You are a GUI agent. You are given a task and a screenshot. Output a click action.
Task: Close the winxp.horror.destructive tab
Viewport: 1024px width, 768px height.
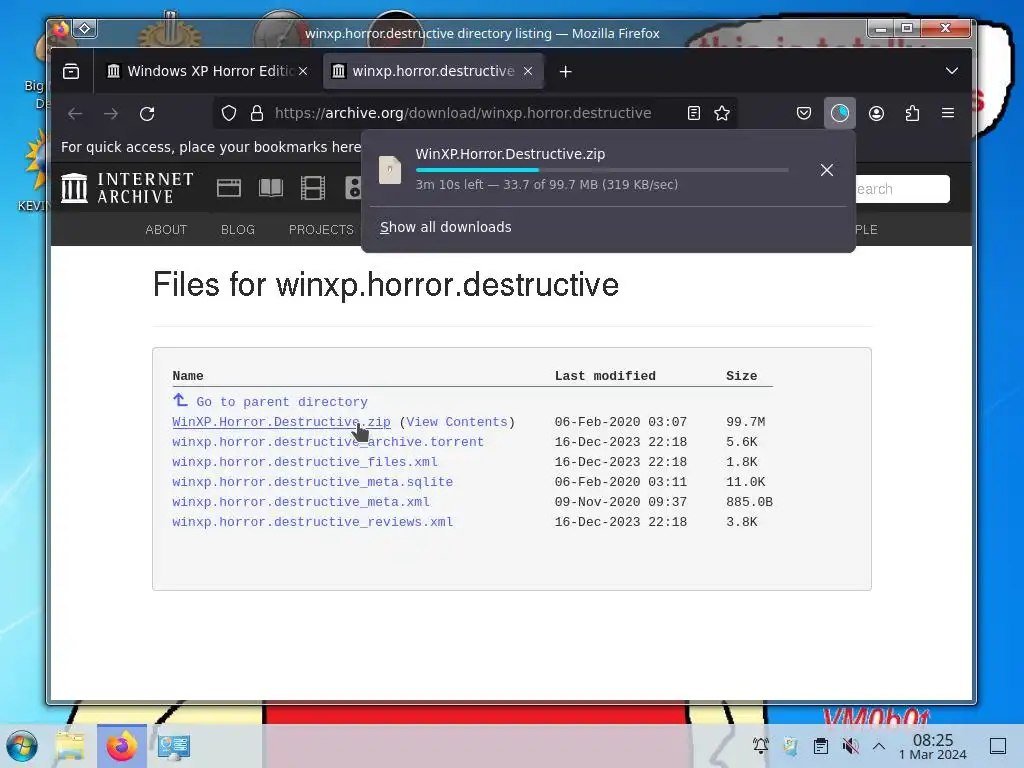click(528, 71)
